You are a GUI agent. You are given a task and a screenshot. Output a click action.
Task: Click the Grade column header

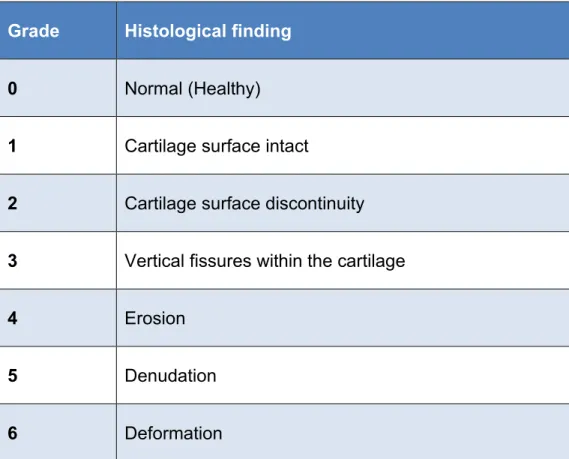tap(58, 30)
